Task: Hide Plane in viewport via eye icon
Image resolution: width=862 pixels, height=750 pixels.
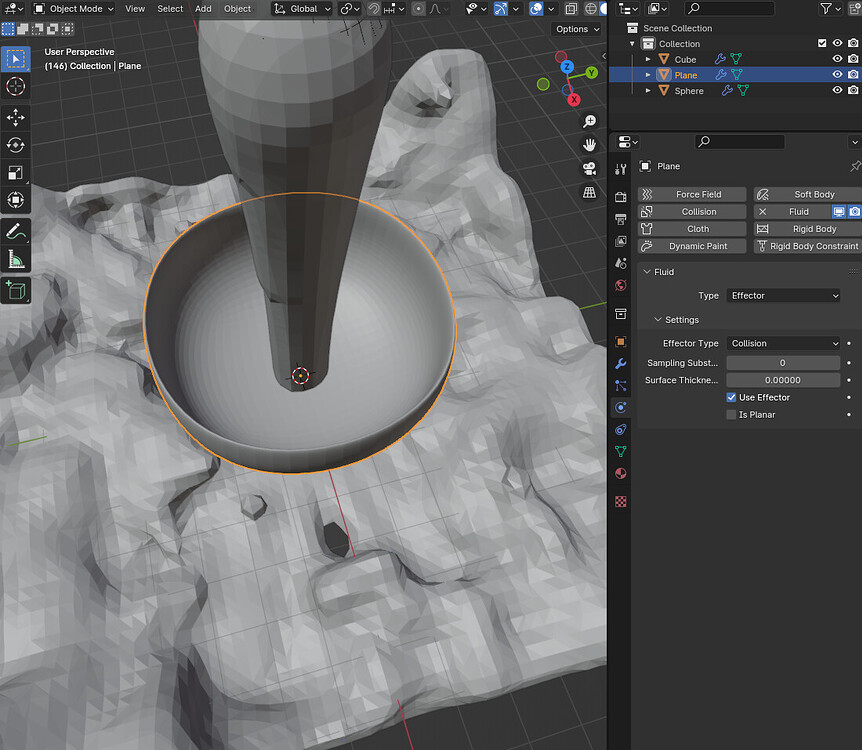Action: pos(837,74)
